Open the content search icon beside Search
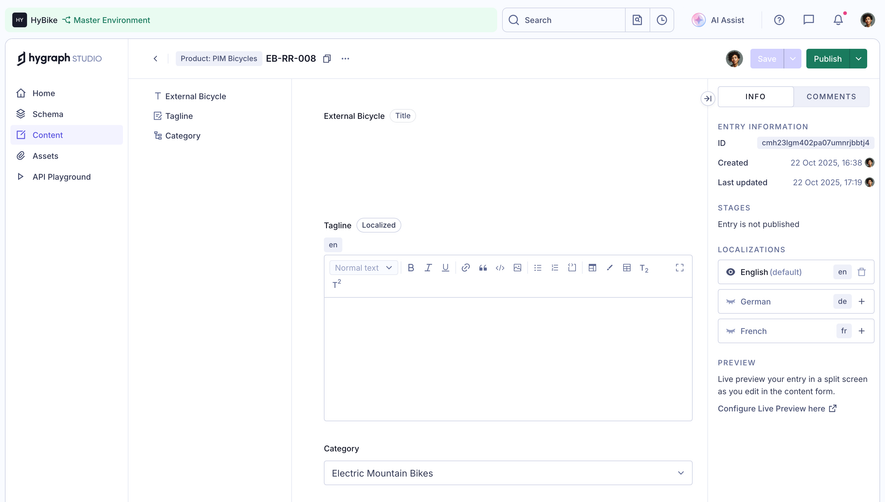This screenshot has height=502, width=885. pyautogui.click(x=637, y=20)
